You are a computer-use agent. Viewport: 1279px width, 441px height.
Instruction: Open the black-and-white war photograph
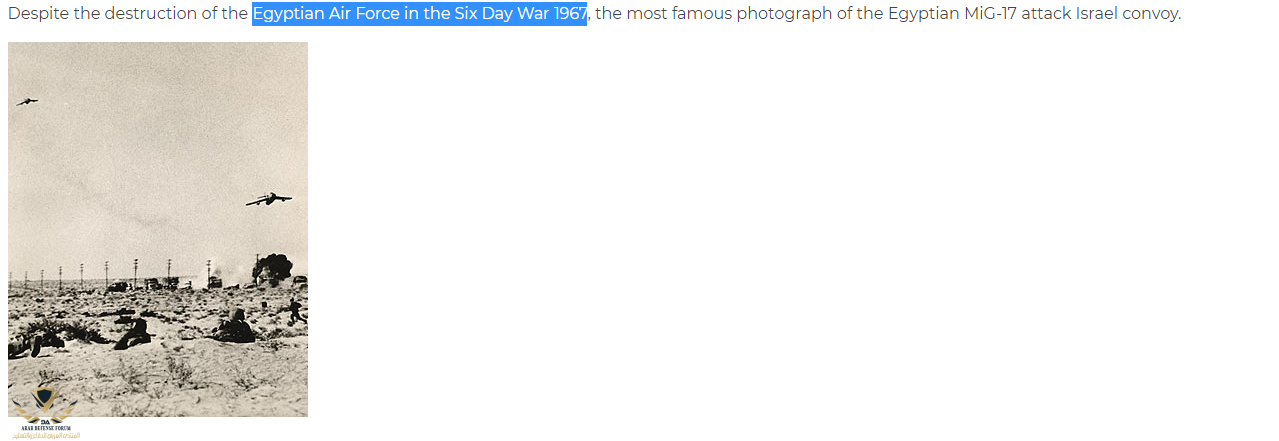(x=158, y=229)
